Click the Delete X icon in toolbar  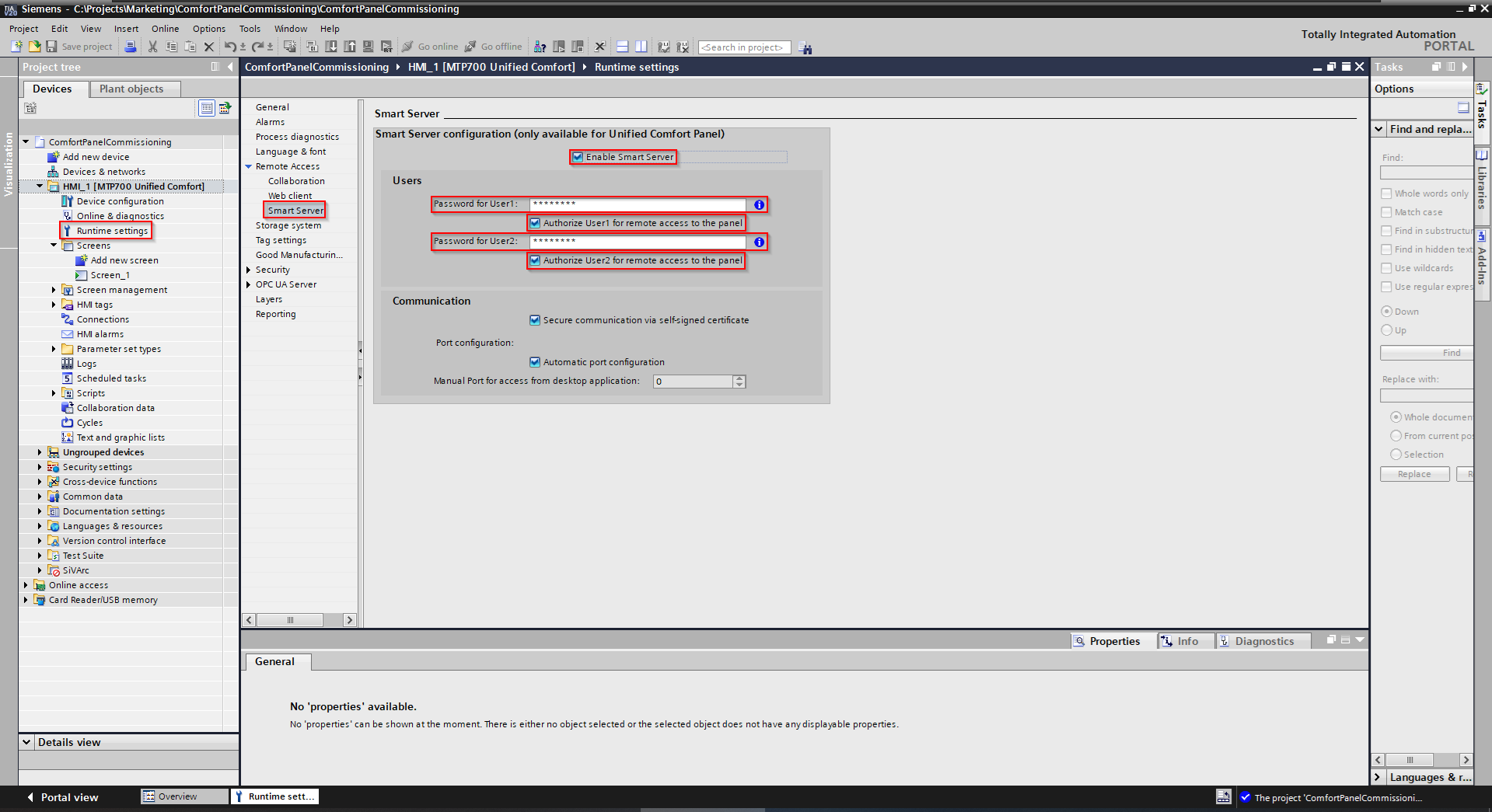pos(208,47)
